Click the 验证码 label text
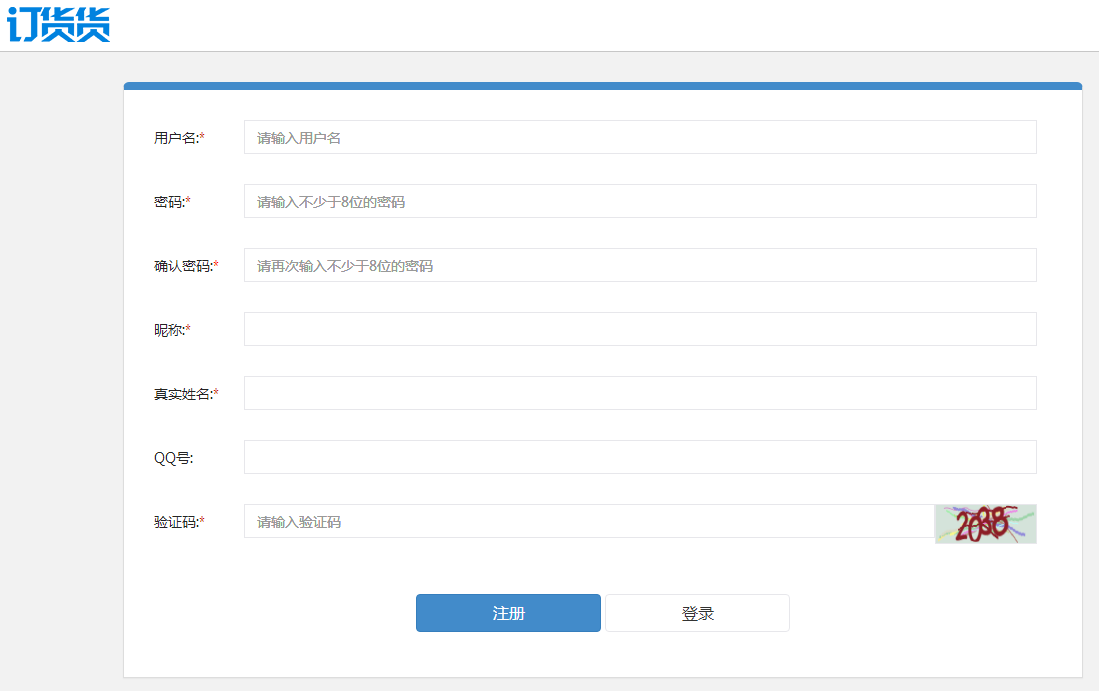Image resolution: width=1099 pixels, height=691 pixels. pos(175,522)
